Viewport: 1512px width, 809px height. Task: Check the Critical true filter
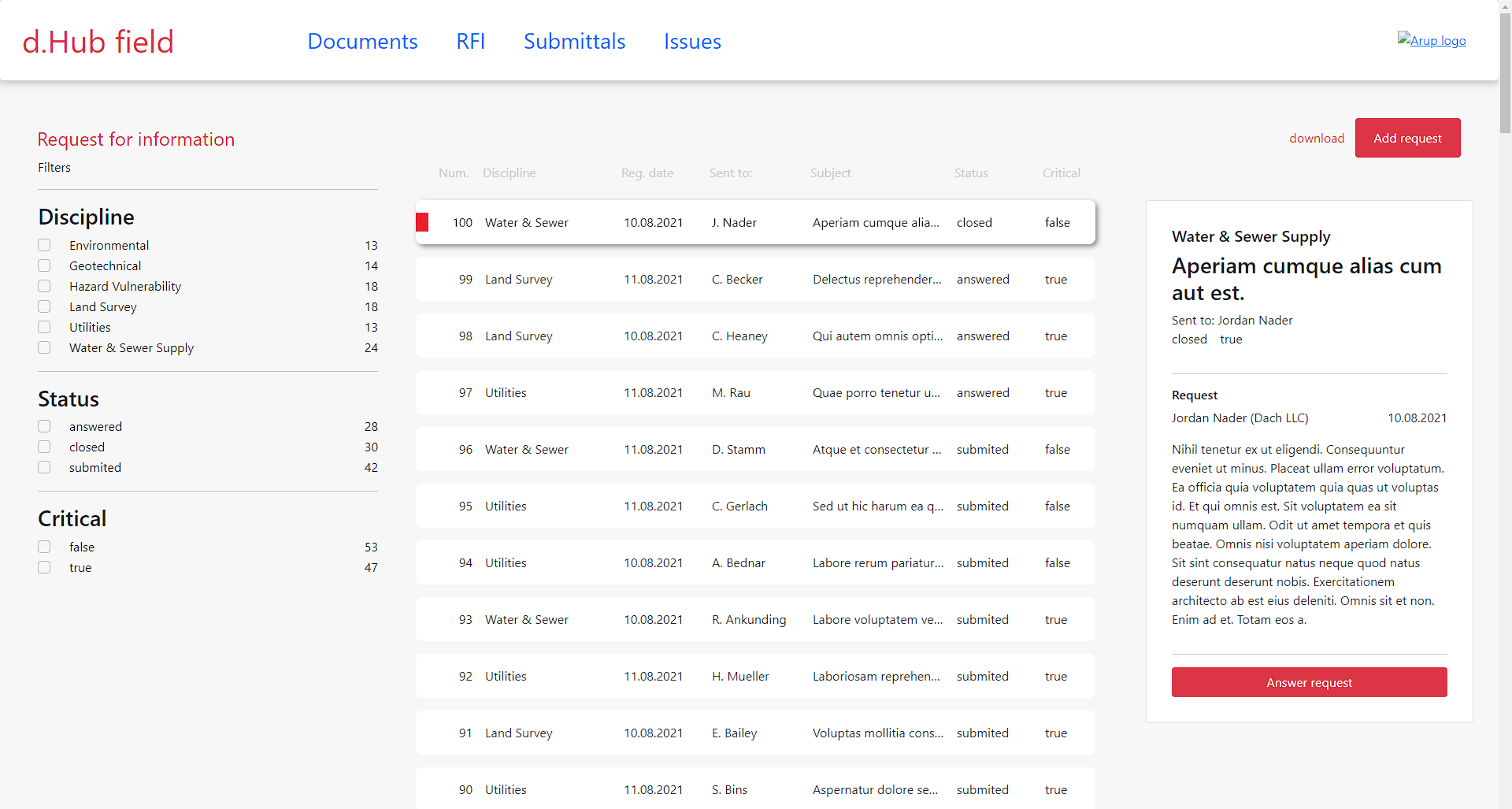44,567
